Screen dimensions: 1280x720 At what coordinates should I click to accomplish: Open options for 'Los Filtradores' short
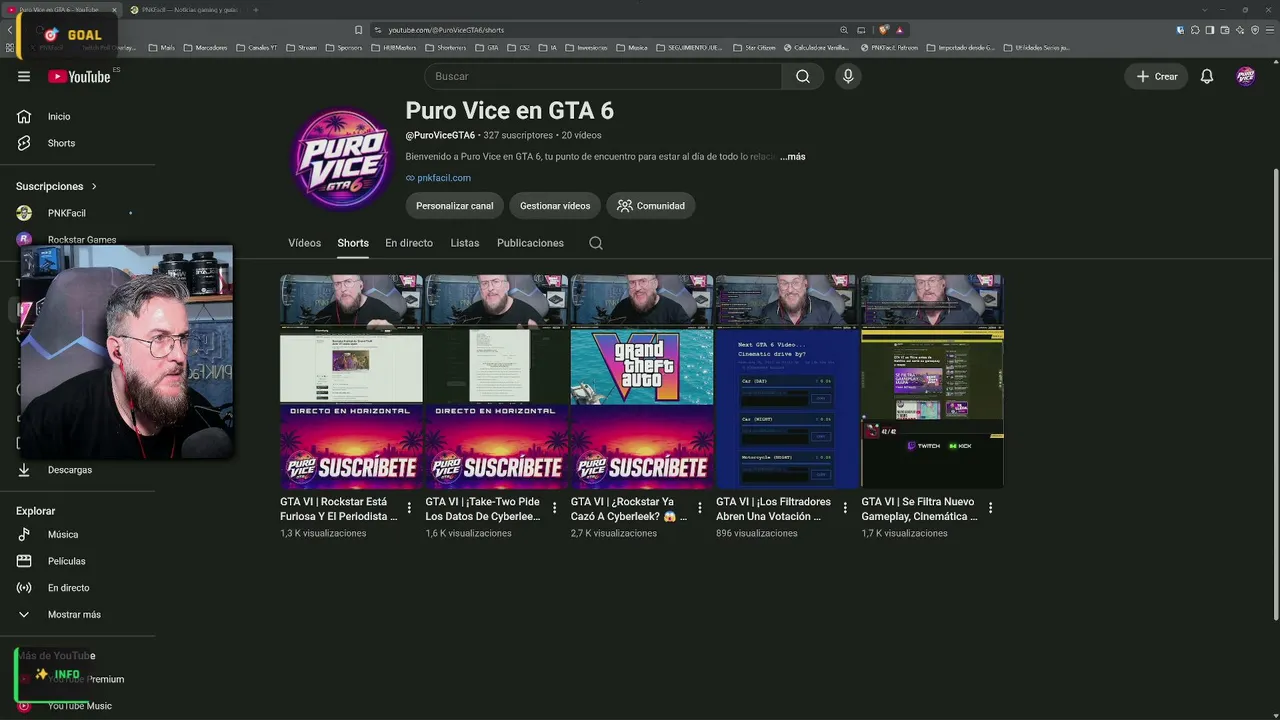pos(845,508)
